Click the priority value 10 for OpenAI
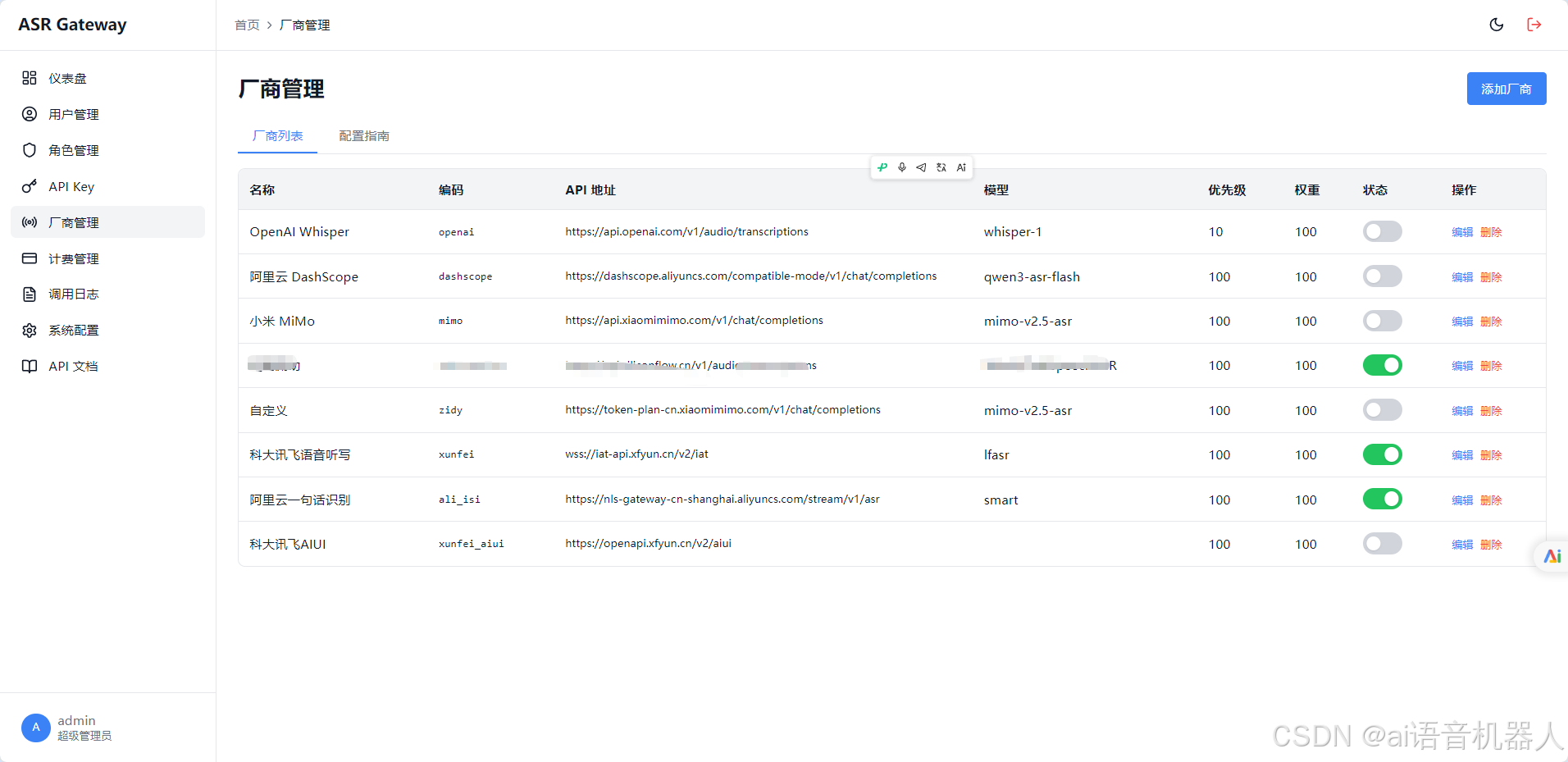This screenshot has width=1568, height=762. click(x=1215, y=232)
